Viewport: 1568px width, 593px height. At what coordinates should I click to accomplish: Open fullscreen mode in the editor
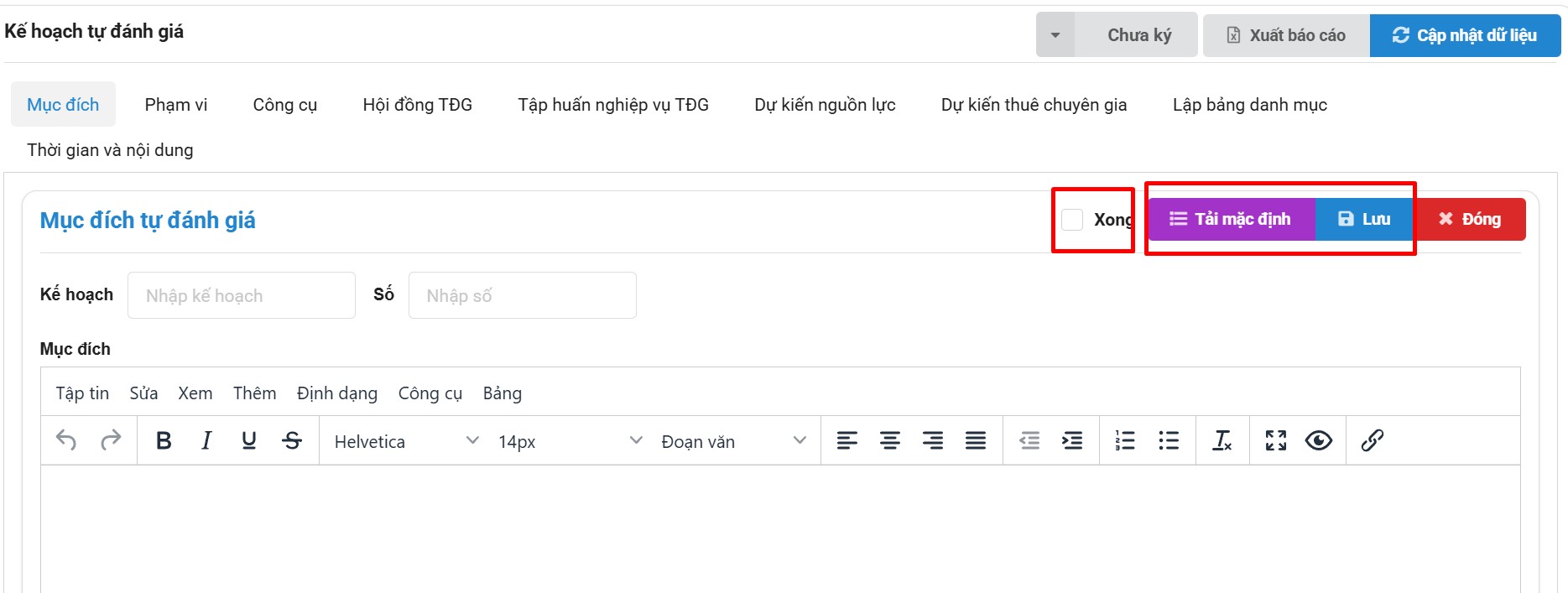pyautogui.click(x=1275, y=440)
